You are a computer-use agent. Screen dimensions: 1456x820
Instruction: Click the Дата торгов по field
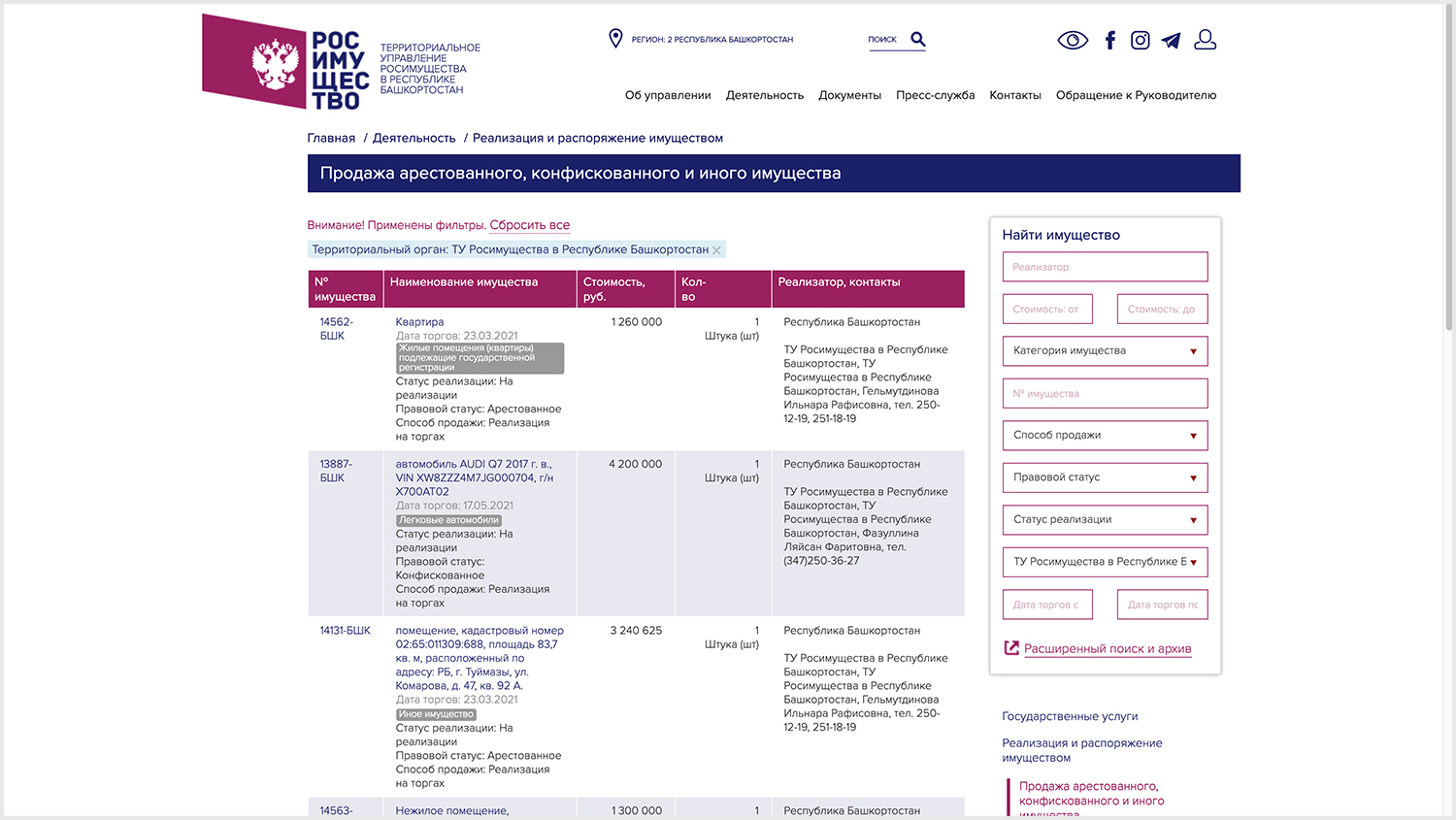pyautogui.click(x=1162, y=605)
